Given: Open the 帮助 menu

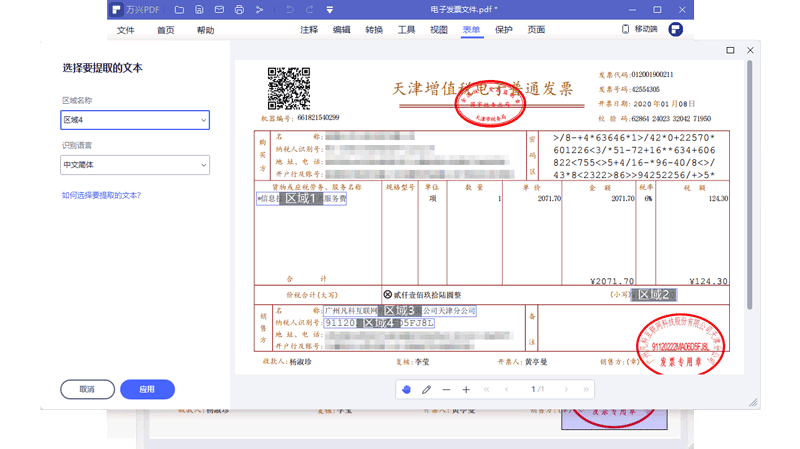Looking at the screenshot, I should click(206, 30).
